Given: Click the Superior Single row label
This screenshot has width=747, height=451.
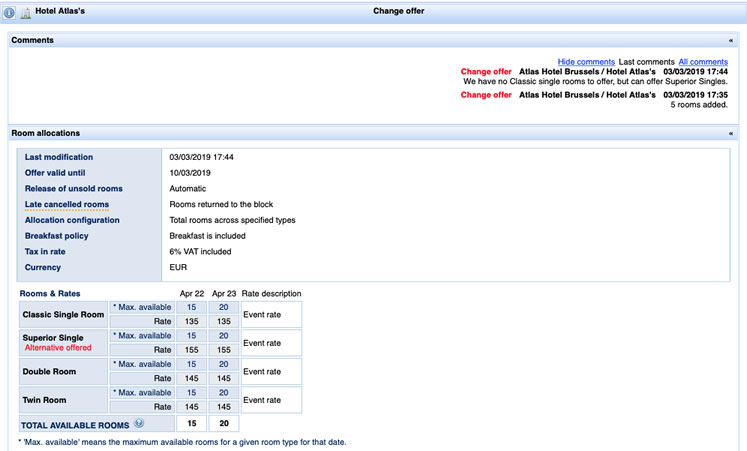Looking at the screenshot, I should click(53, 338).
